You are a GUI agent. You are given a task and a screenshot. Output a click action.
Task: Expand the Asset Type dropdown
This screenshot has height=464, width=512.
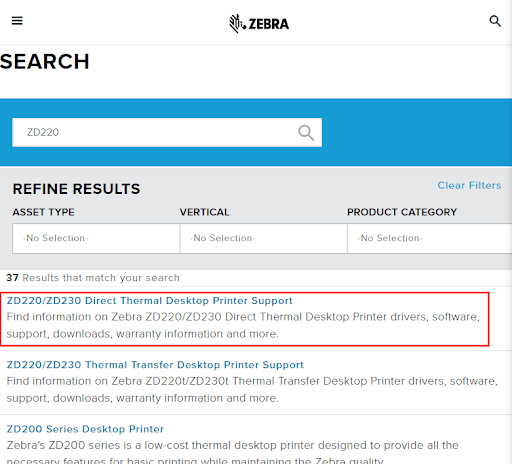coord(96,238)
